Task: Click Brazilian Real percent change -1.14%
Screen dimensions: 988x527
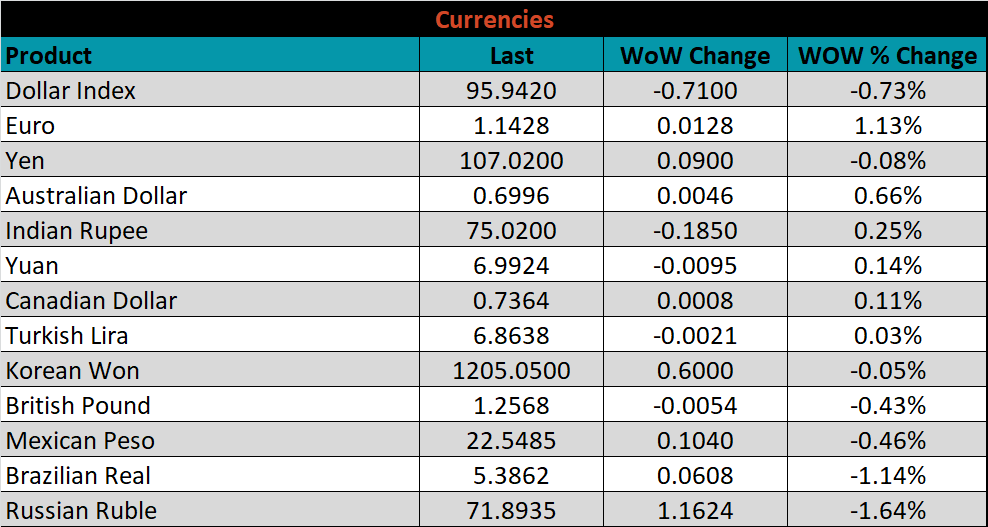Action: click(887, 476)
